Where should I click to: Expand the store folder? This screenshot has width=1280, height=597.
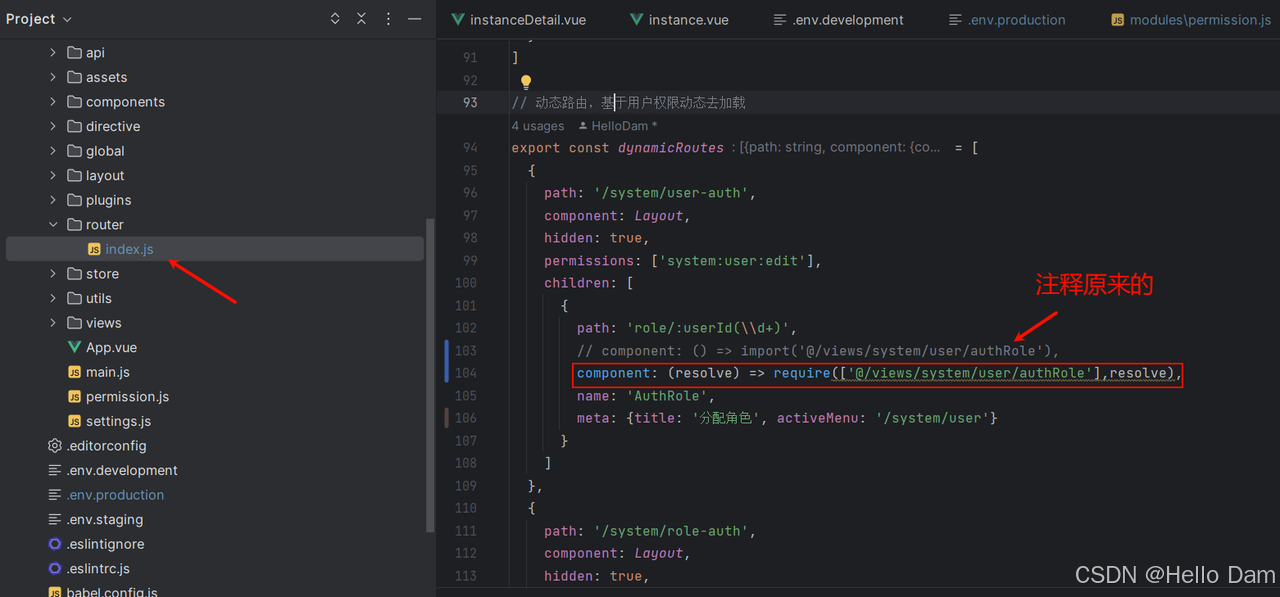tap(53, 274)
